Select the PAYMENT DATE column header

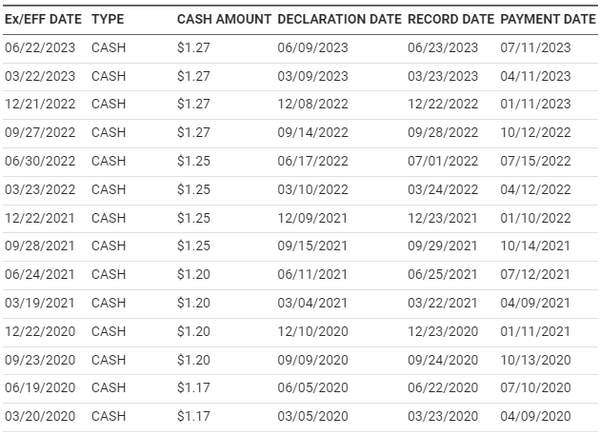(547, 19)
